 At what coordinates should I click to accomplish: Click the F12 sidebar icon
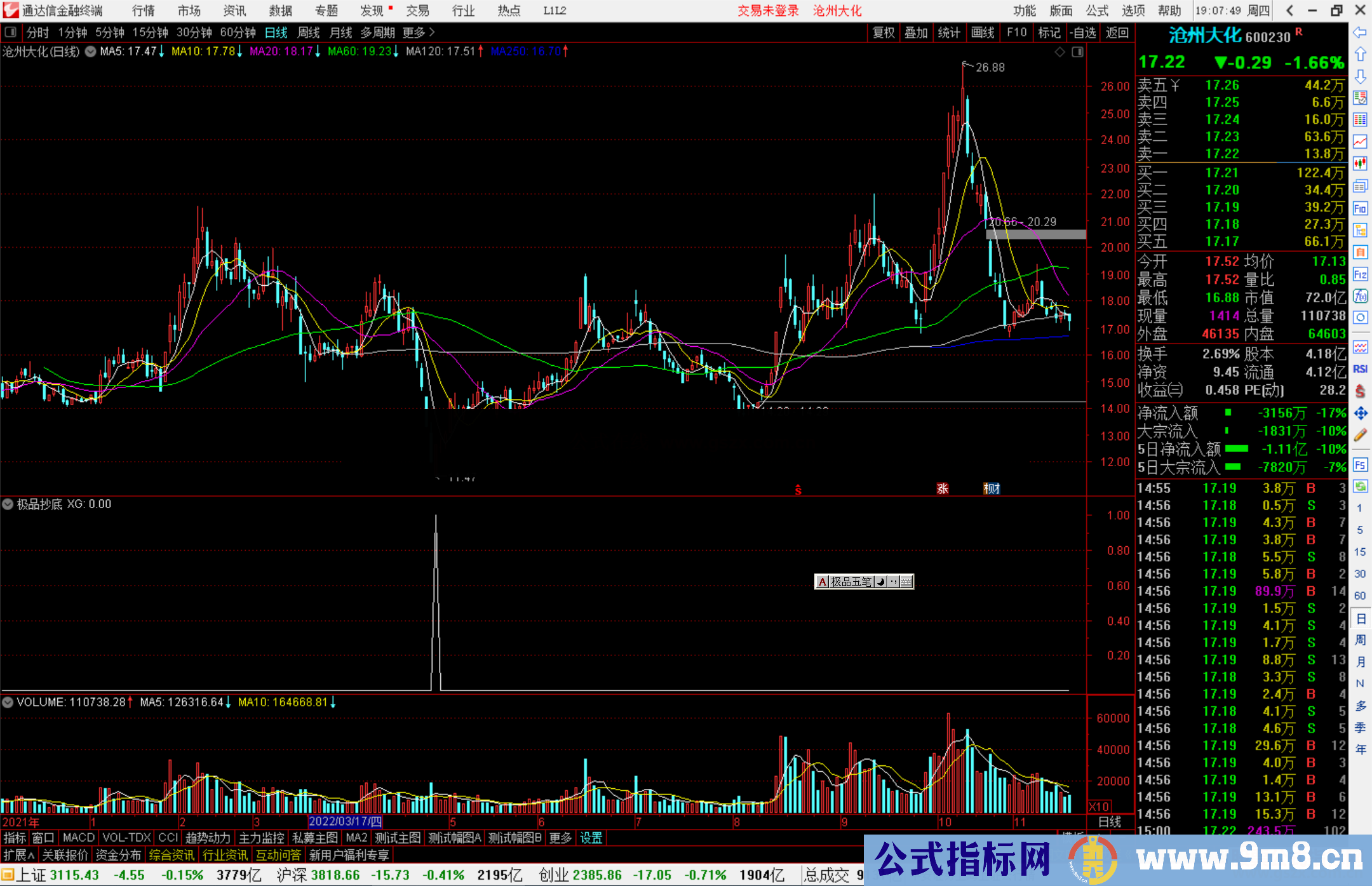point(1360,274)
